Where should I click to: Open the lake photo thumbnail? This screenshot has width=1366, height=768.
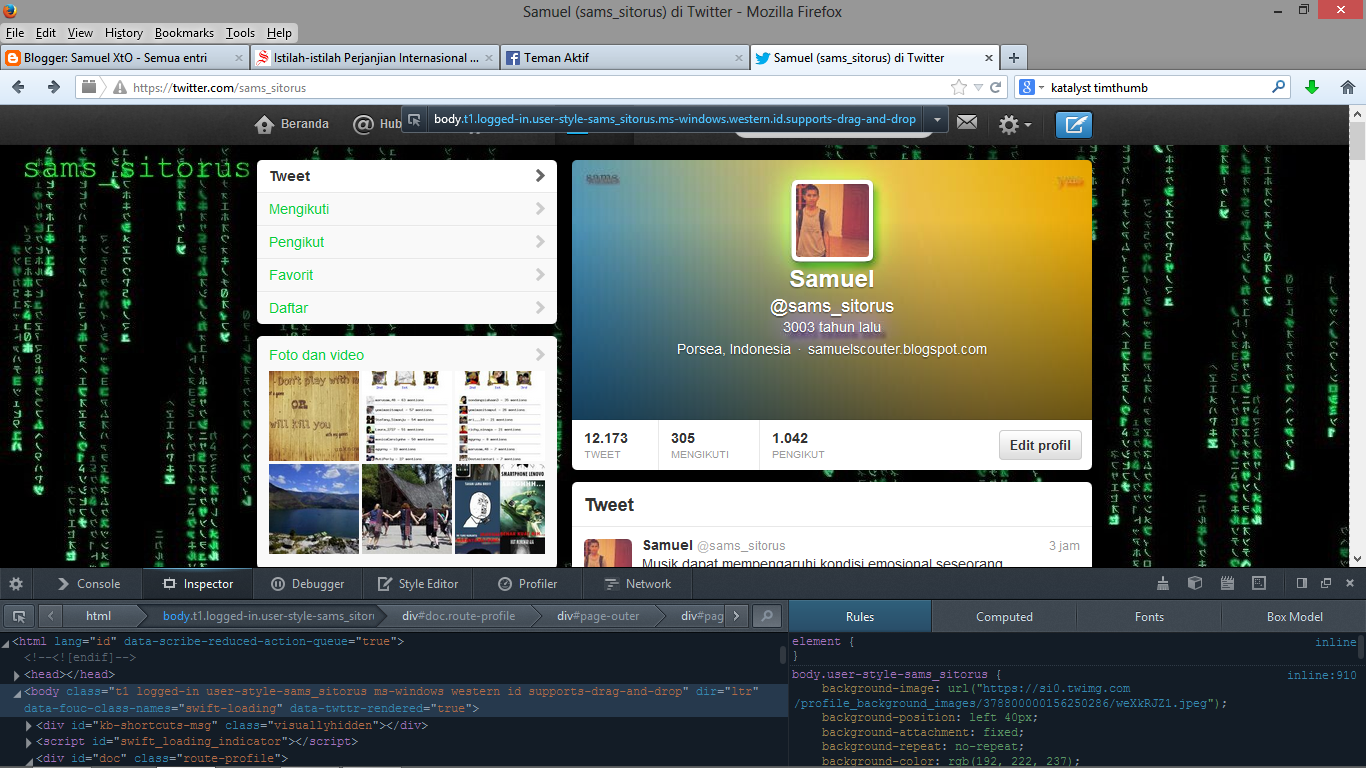click(x=313, y=509)
